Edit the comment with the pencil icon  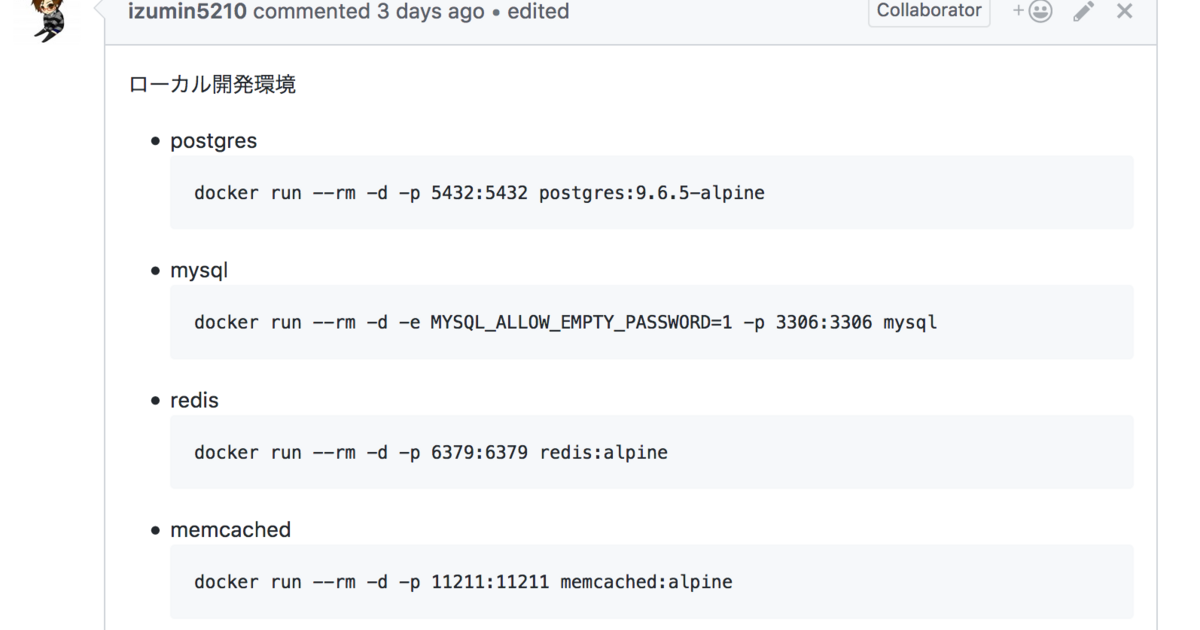1084,12
